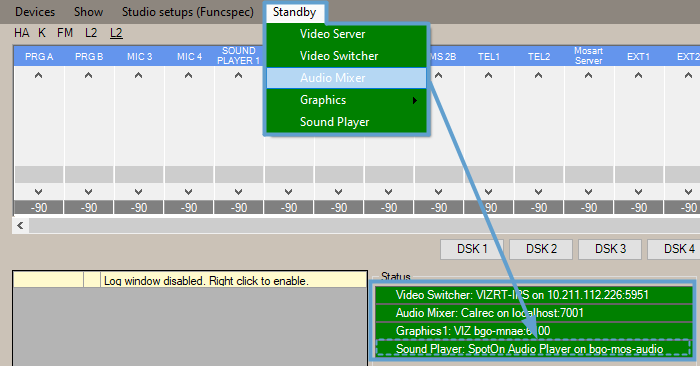Raise PRG A fader with up arrow

click(x=39, y=75)
